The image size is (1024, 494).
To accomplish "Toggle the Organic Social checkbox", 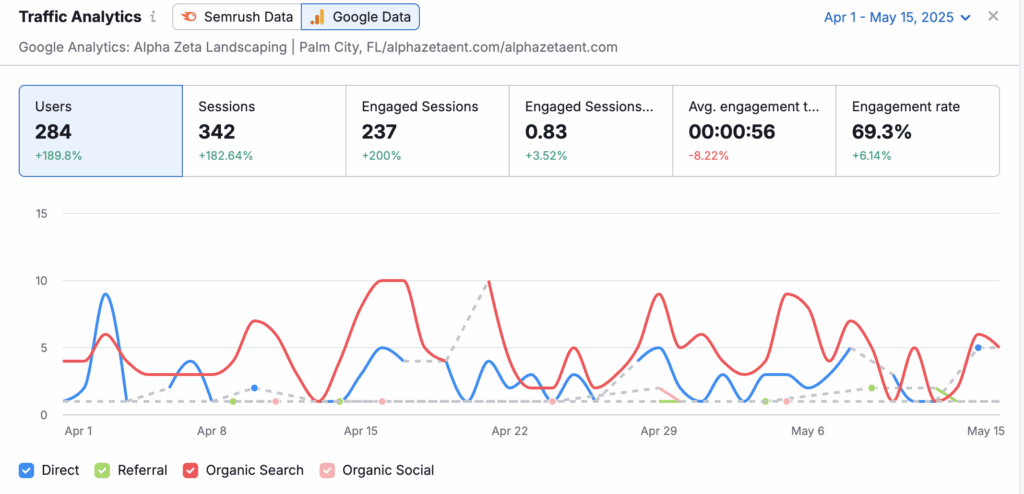I will pyautogui.click(x=326, y=470).
